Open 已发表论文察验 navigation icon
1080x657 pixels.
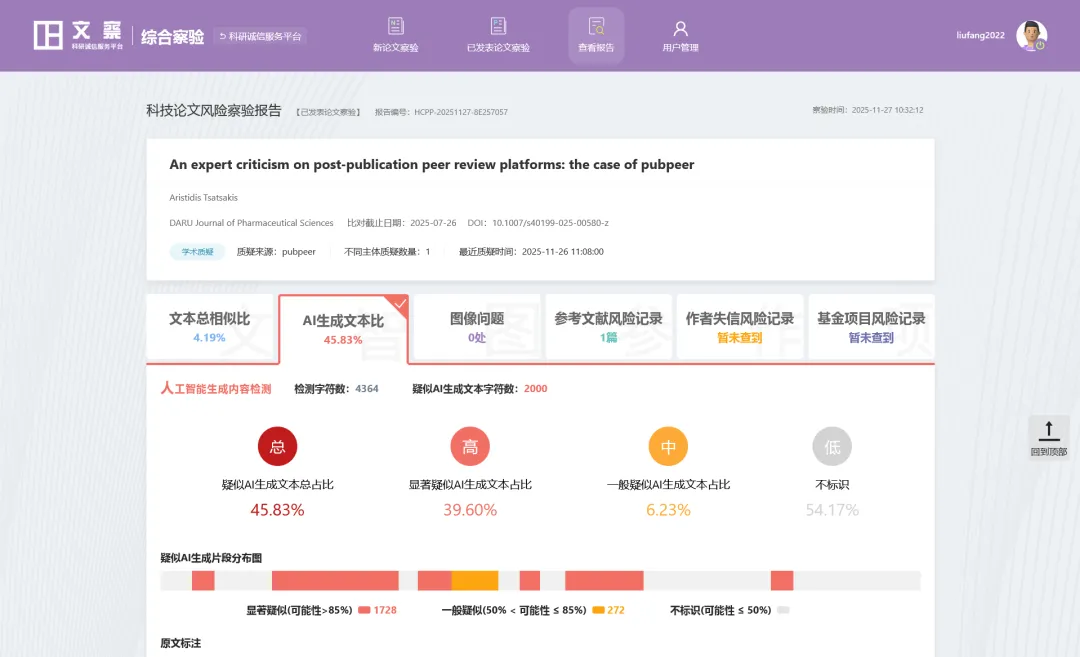click(x=498, y=28)
